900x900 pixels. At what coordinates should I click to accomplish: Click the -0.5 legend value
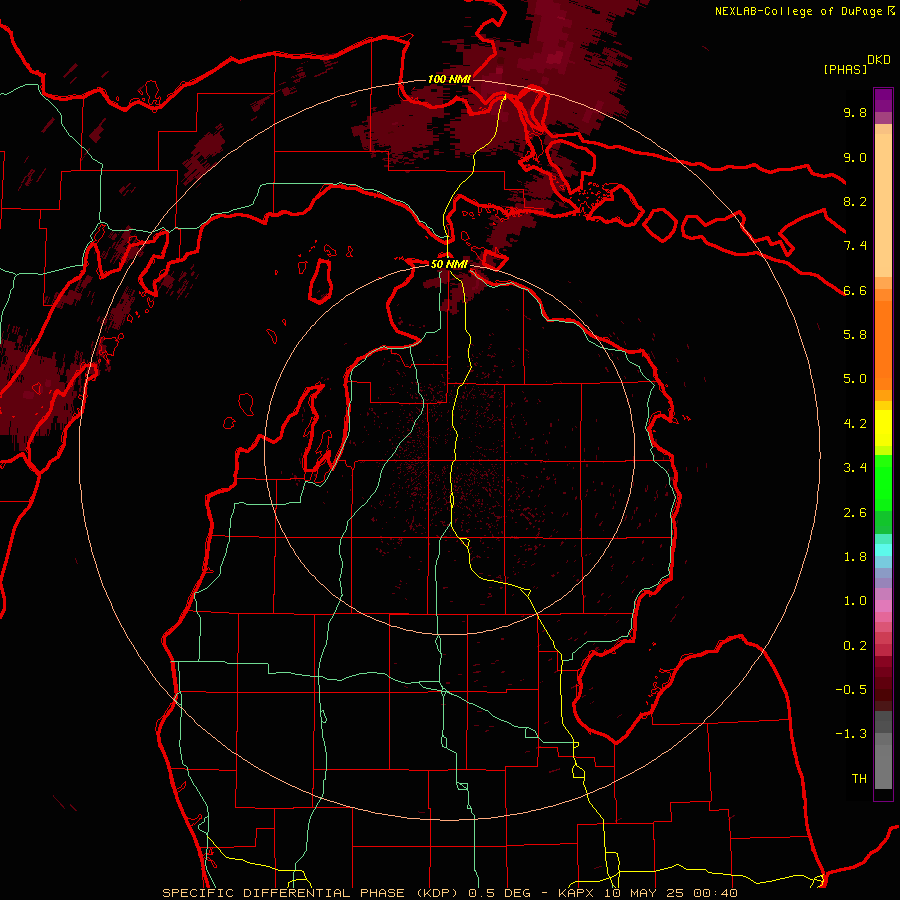tap(851, 690)
